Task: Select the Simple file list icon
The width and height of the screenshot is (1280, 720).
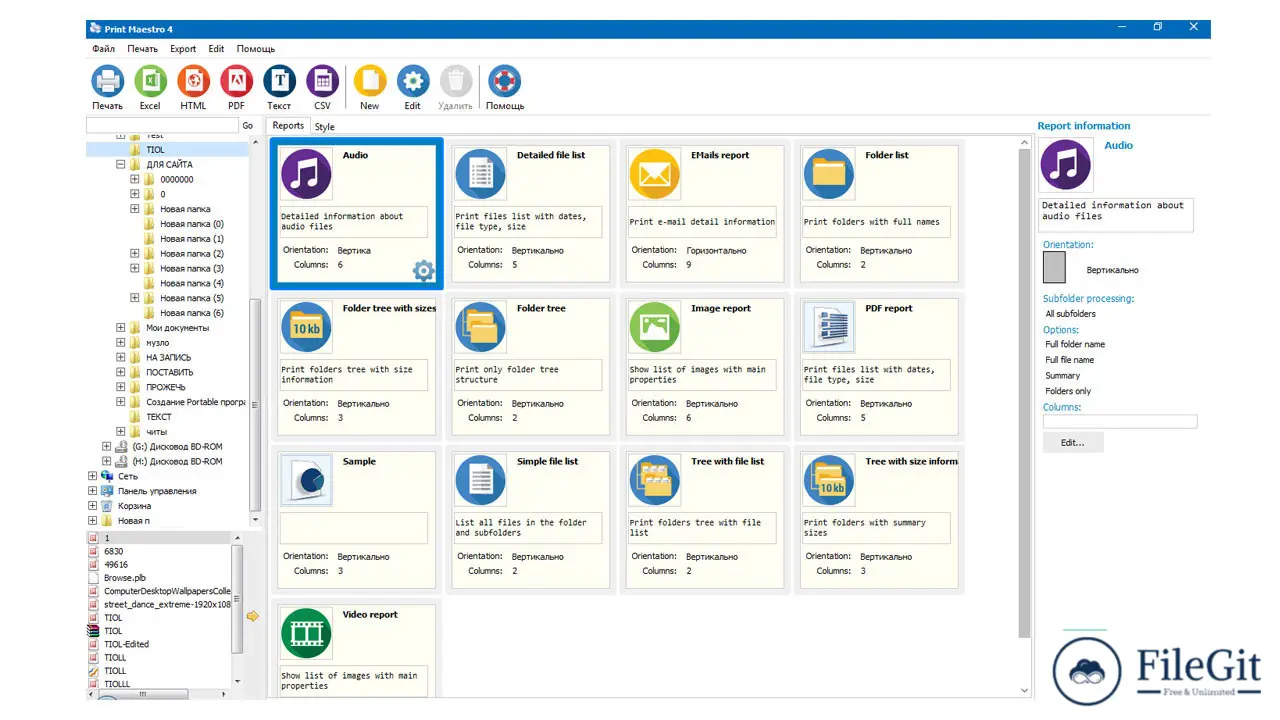Action: tap(480, 479)
